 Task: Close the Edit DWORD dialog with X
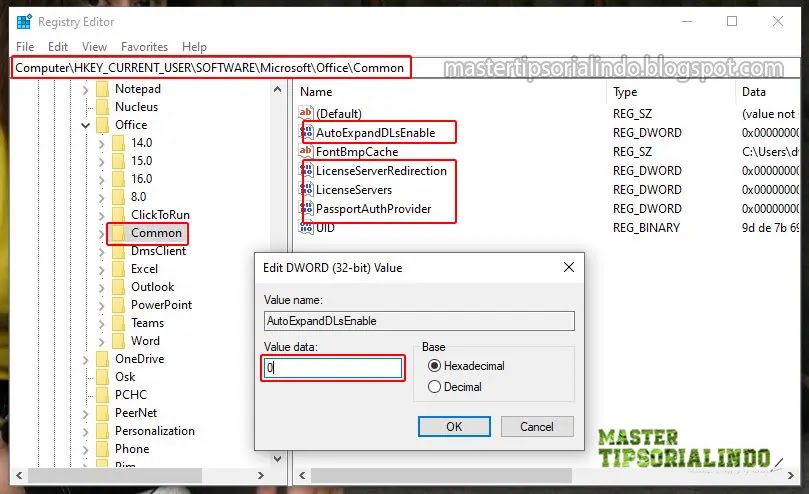569,267
